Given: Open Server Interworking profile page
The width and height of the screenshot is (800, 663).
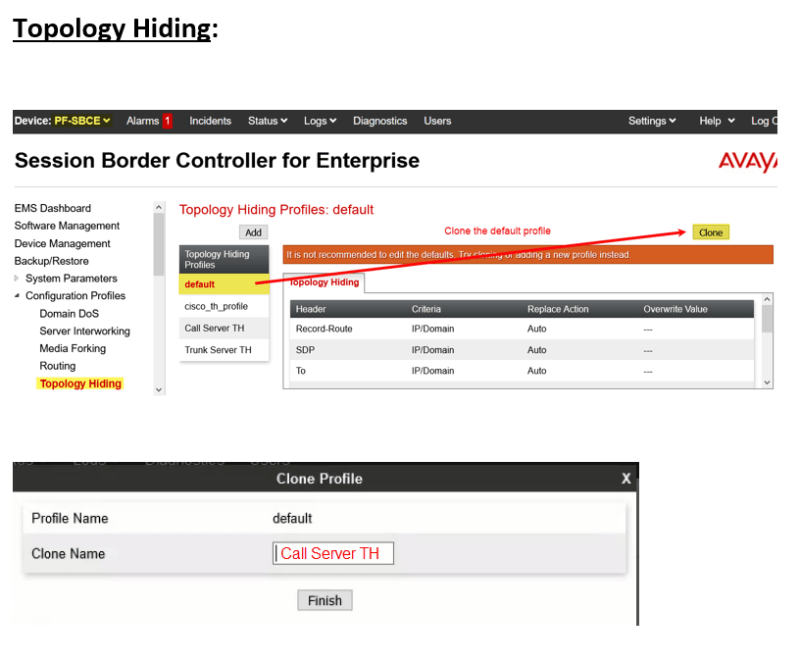Looking at the screenshot, I should pyautogui.click(x=85, y=331).
